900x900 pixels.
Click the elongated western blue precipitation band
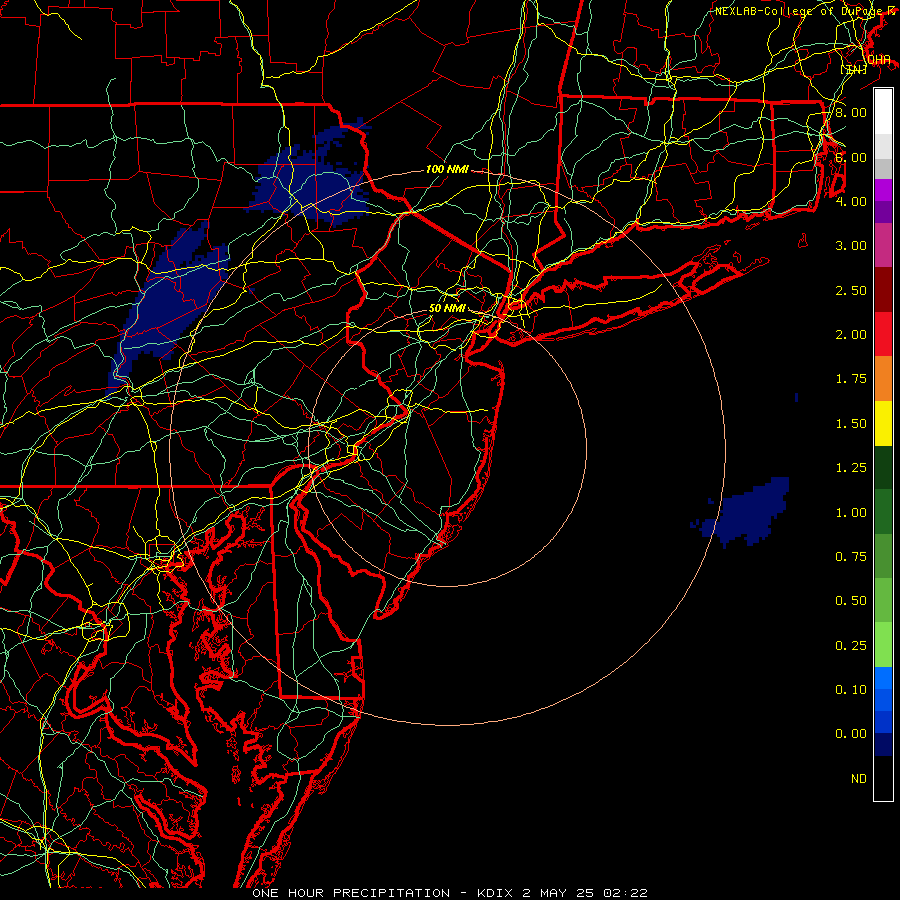coord(169,304)
